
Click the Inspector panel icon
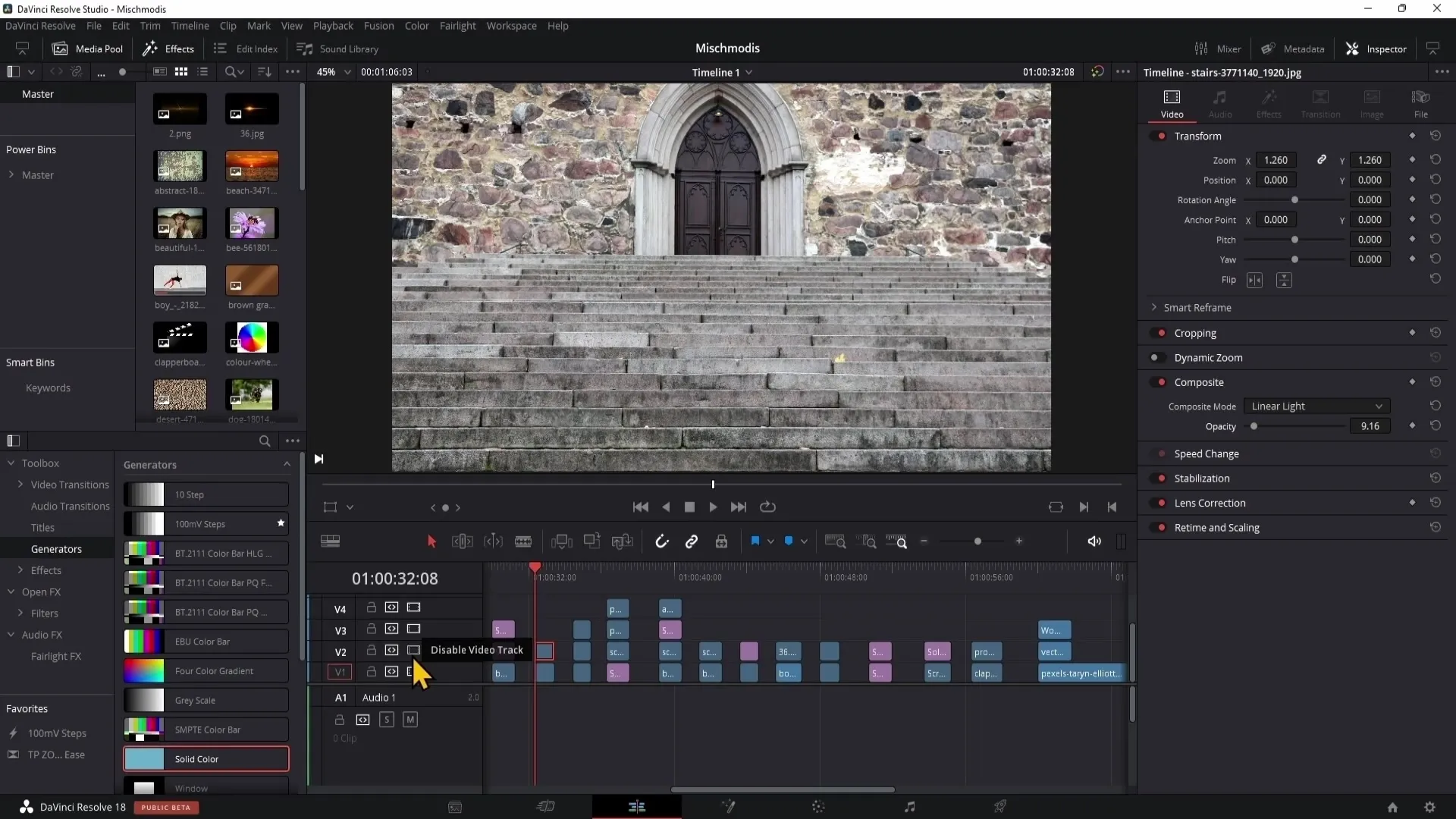pyautogui.click(x=1354, y=48)
